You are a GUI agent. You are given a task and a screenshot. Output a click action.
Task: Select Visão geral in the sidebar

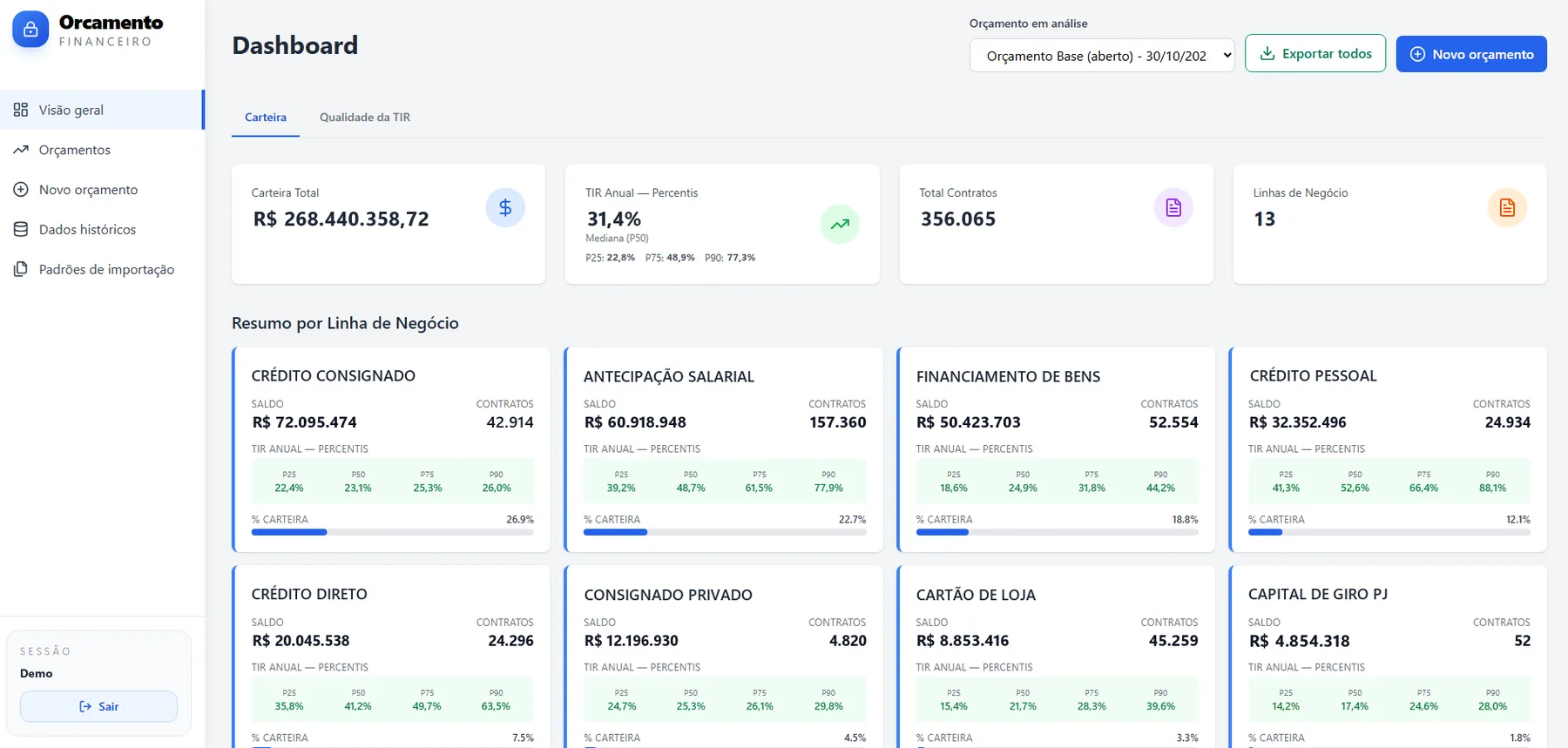click(101, 110)
